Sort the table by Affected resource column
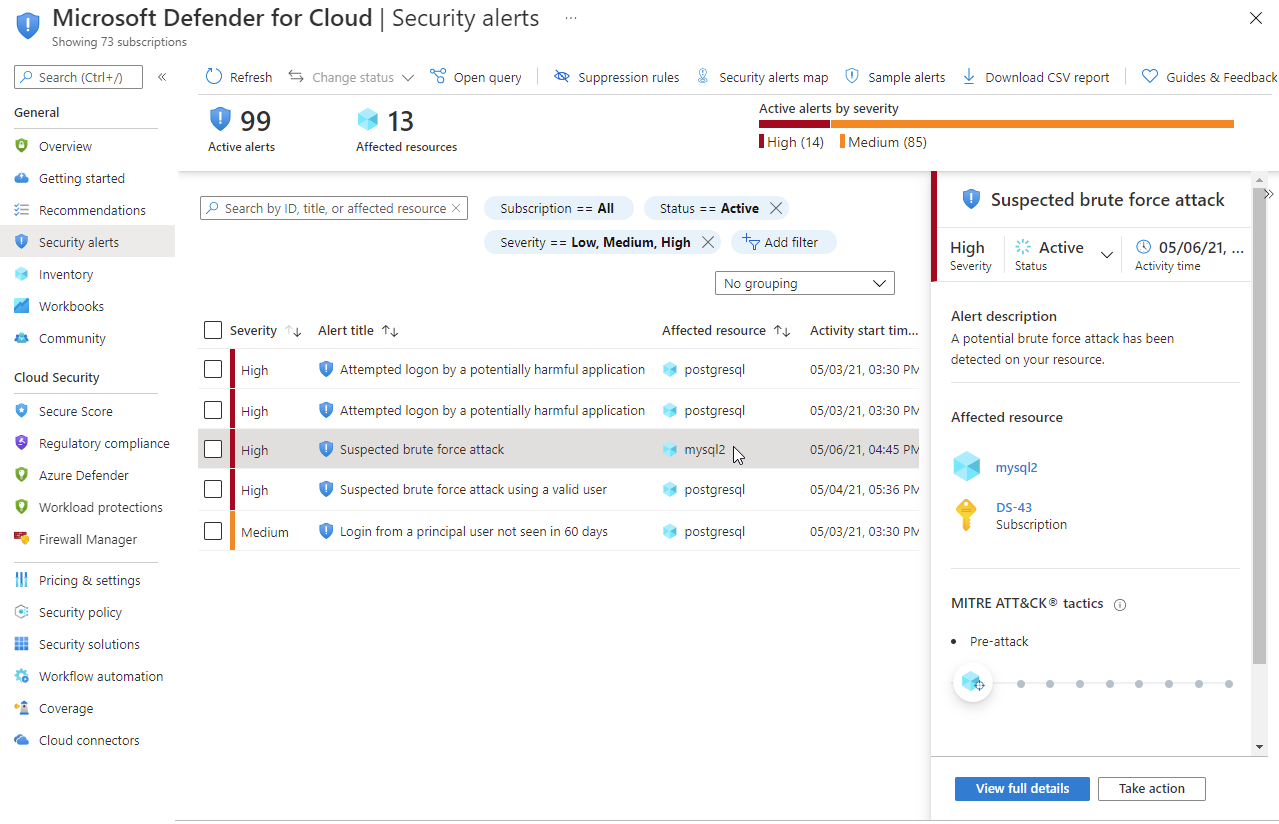Screen dimensions: 1279x824 [782, 331]
